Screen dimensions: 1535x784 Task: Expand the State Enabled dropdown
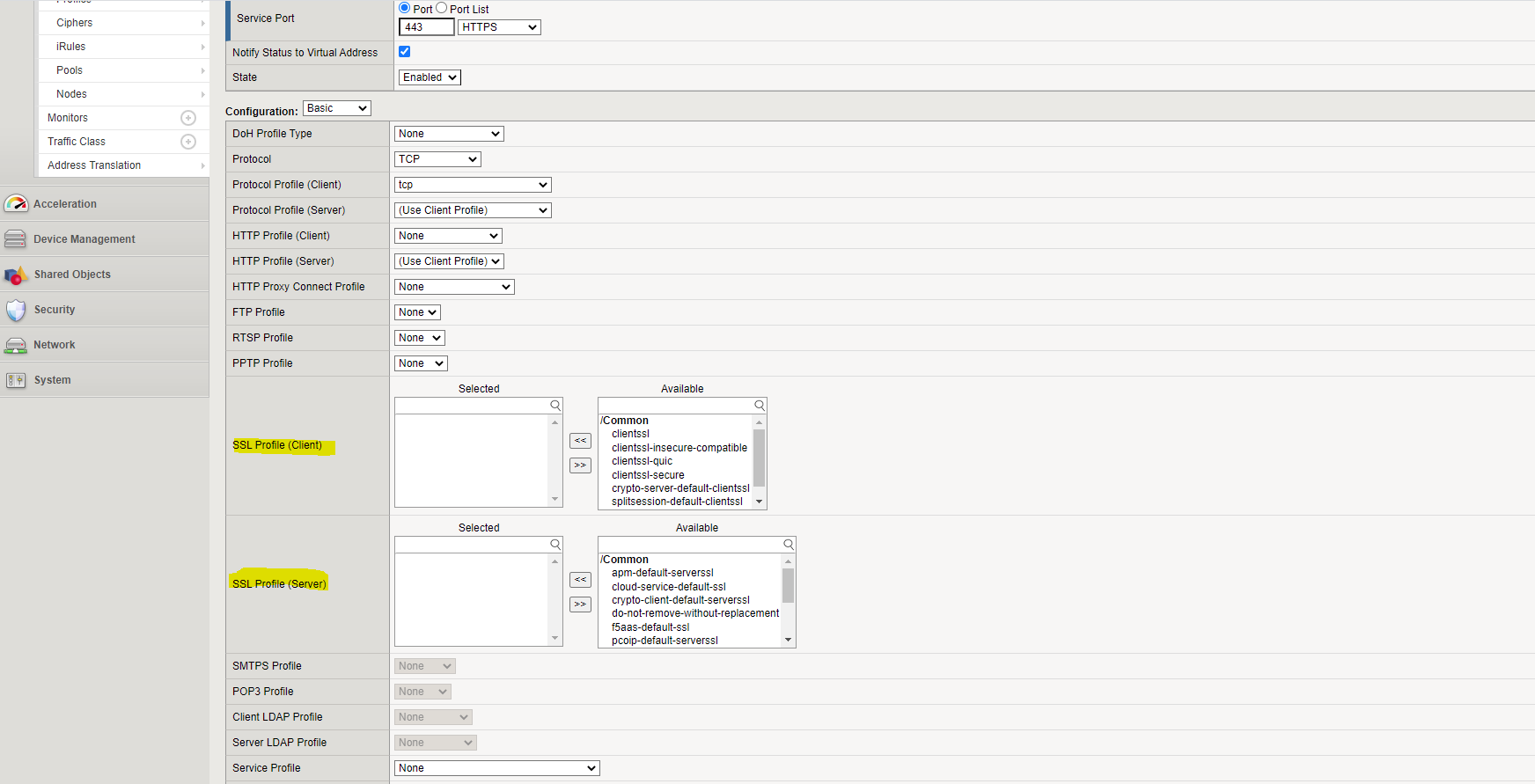430,77
